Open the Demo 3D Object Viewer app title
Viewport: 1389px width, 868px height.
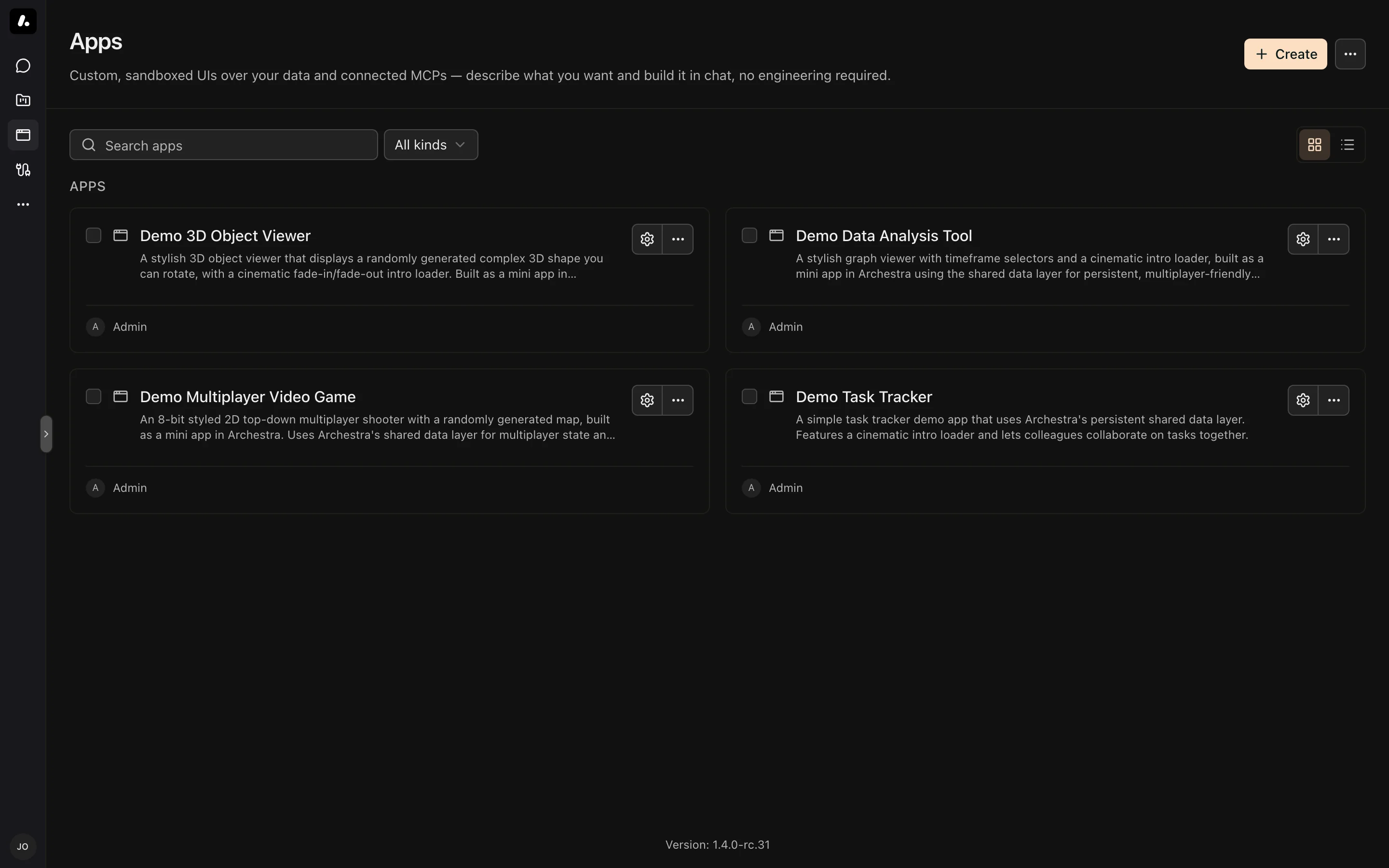[x=225, y=235]
